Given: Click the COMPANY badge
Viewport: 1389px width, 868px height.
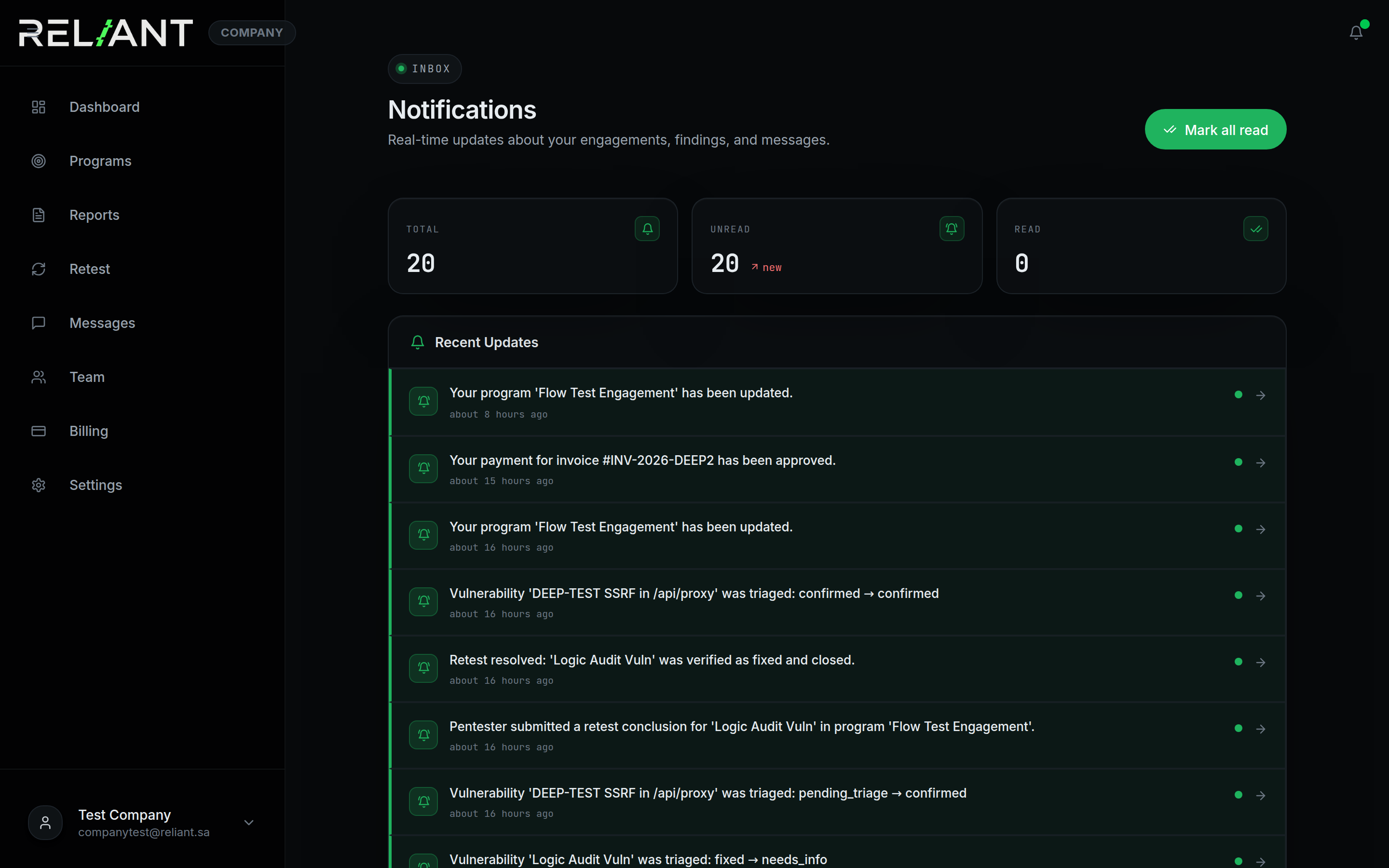Looking at the screenshot, I should [x=252, y=33].
